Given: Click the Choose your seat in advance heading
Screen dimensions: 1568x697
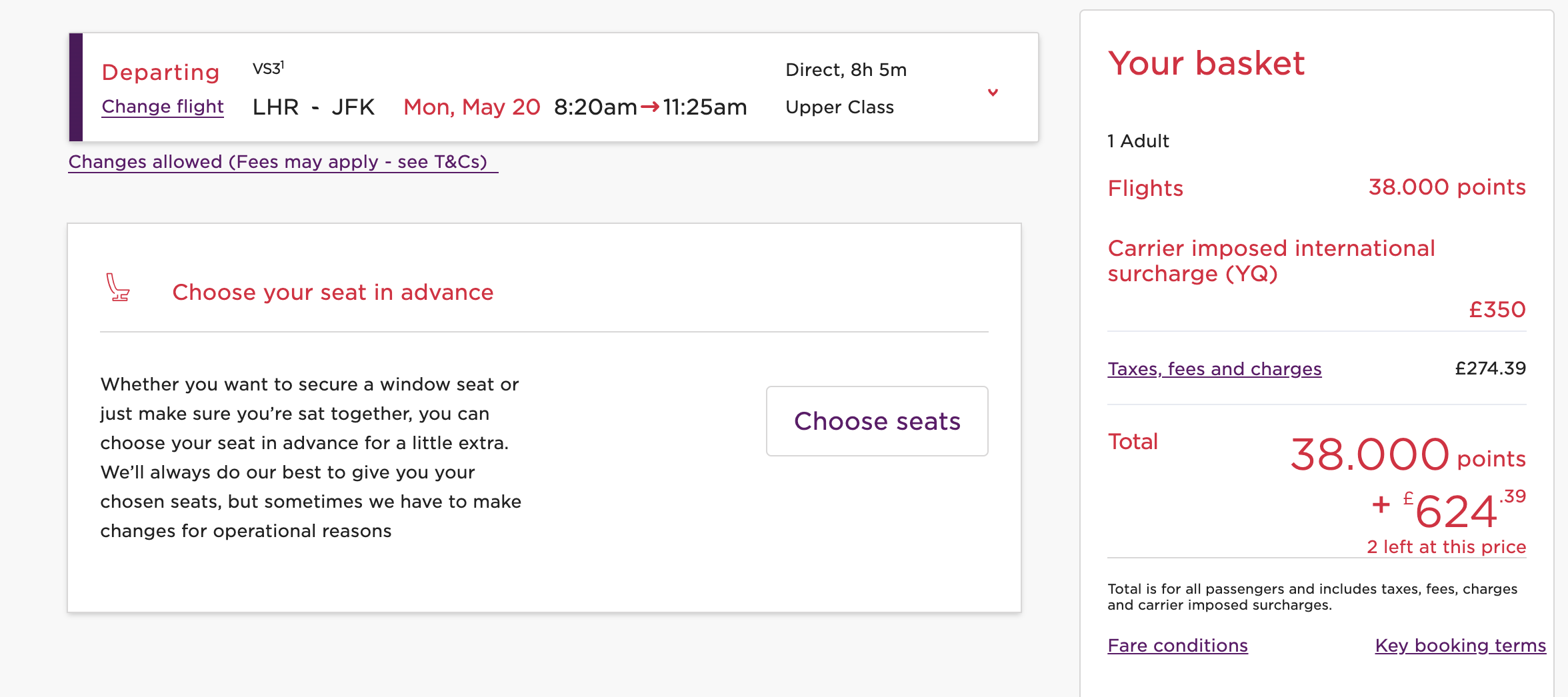Looking at the screenshot, I should 333,293.
